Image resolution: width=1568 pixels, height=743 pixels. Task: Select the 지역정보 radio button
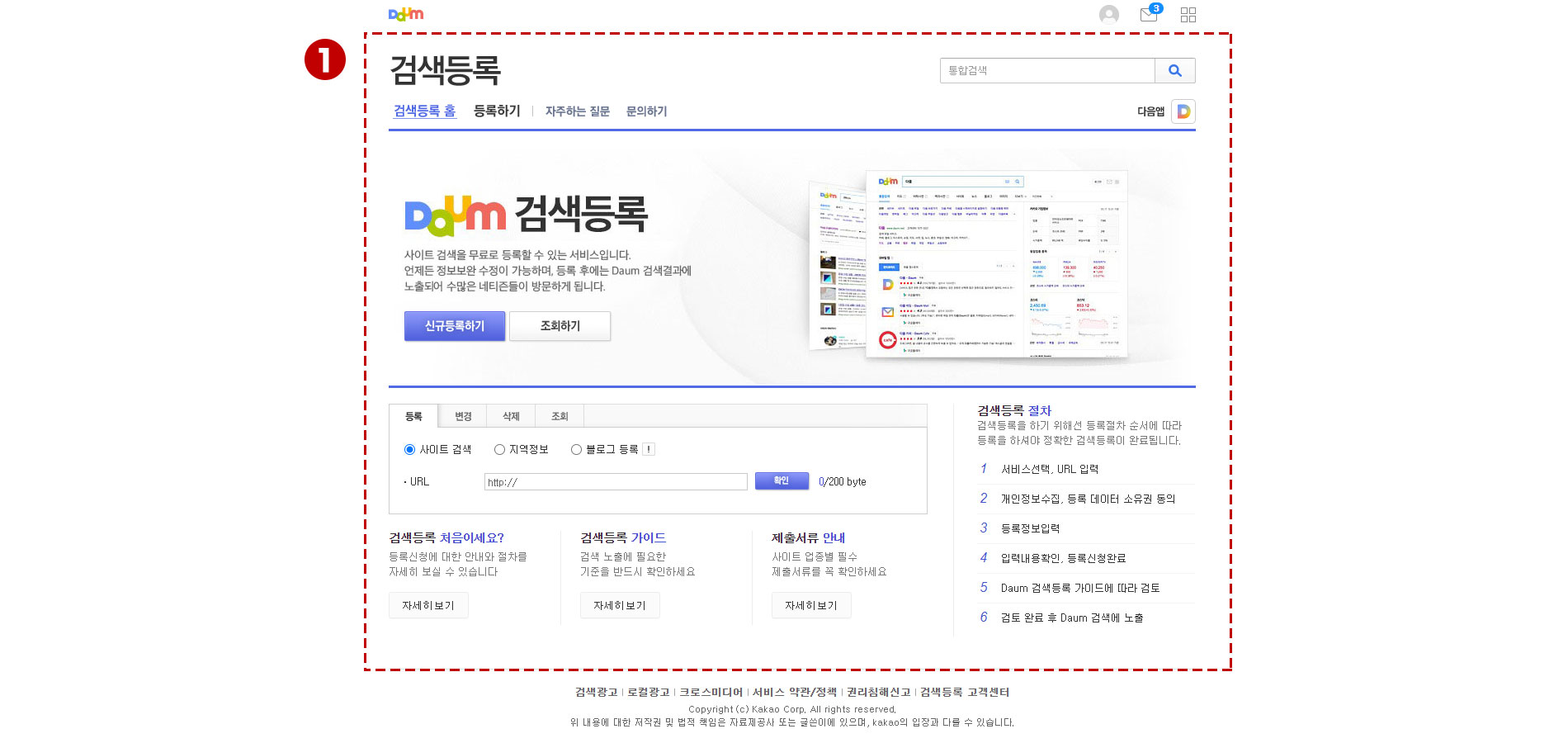coord(499,449)
